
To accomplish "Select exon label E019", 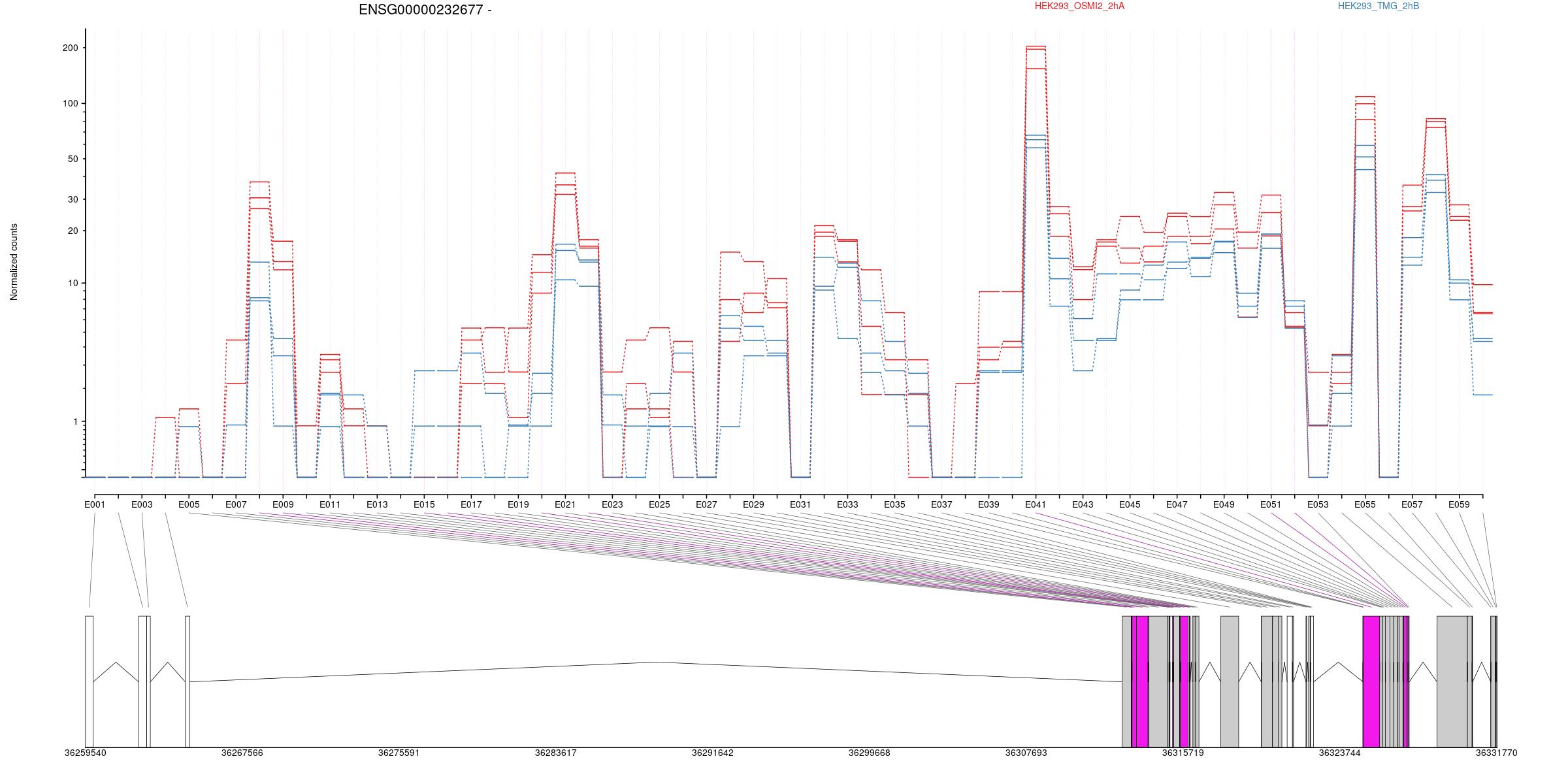I will pos(518,504).
